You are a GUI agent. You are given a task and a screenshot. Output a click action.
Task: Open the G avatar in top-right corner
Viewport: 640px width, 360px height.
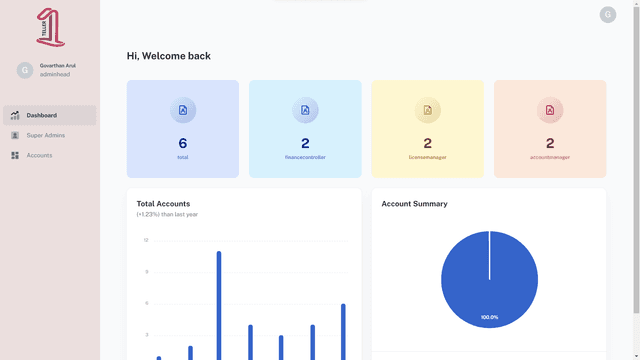pos(607,15)
